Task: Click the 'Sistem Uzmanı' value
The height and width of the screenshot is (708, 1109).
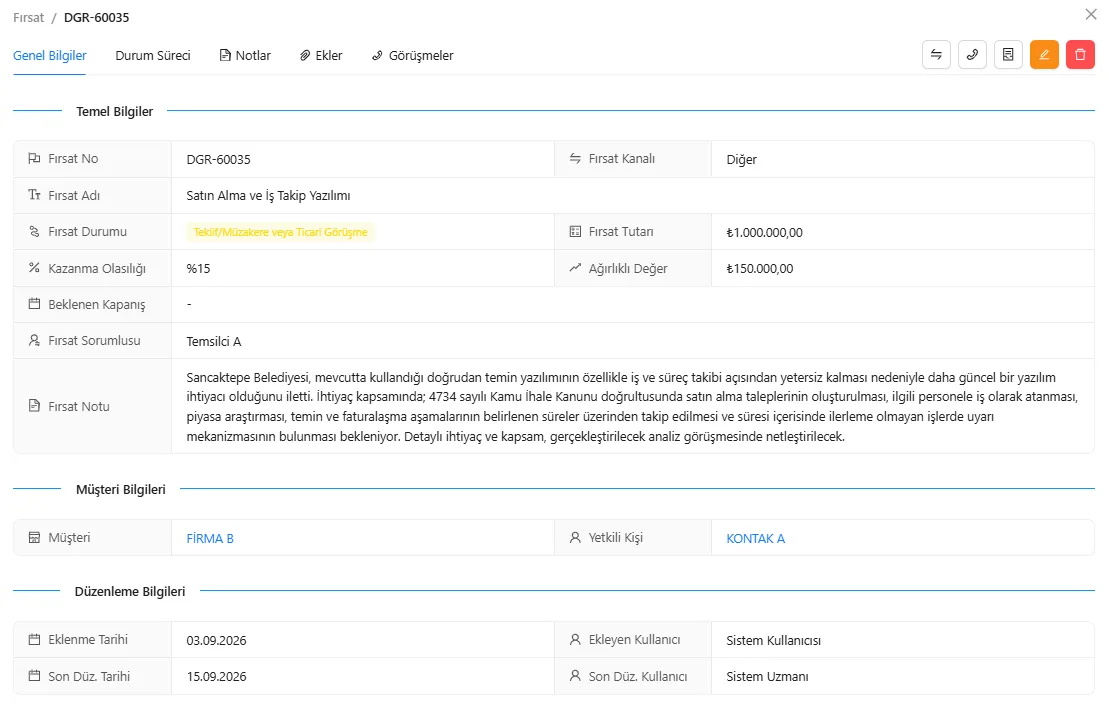Action: [767, 677]
